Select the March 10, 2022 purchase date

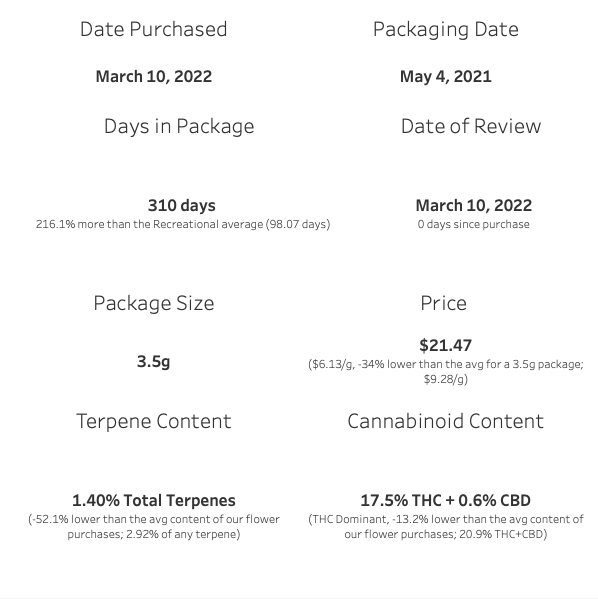[154, 76]
